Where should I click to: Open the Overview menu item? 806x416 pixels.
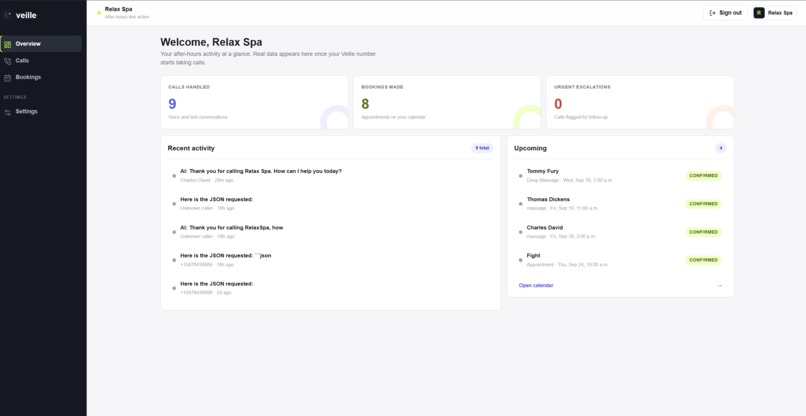[41, 44]
